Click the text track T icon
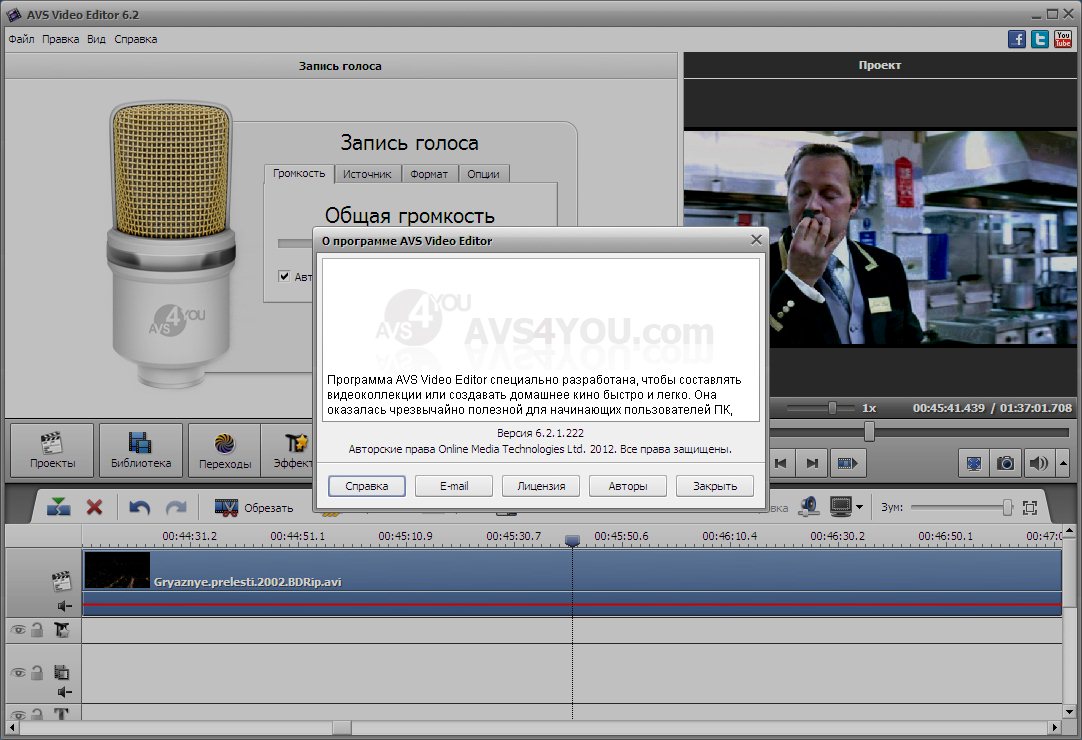 pos(61,714)
